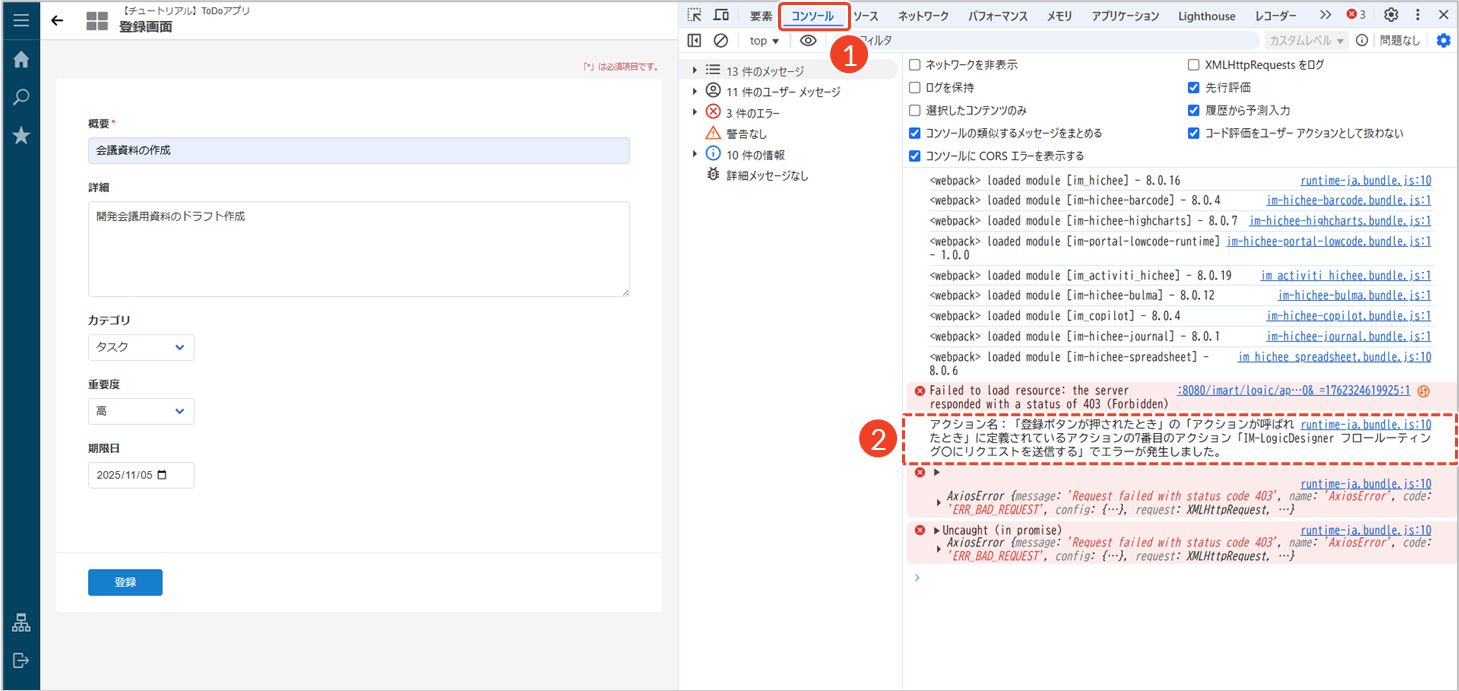This screenshot has width=1459, height=691.
Task: Open the hamburger menu at top left
Action: [20, 20]
